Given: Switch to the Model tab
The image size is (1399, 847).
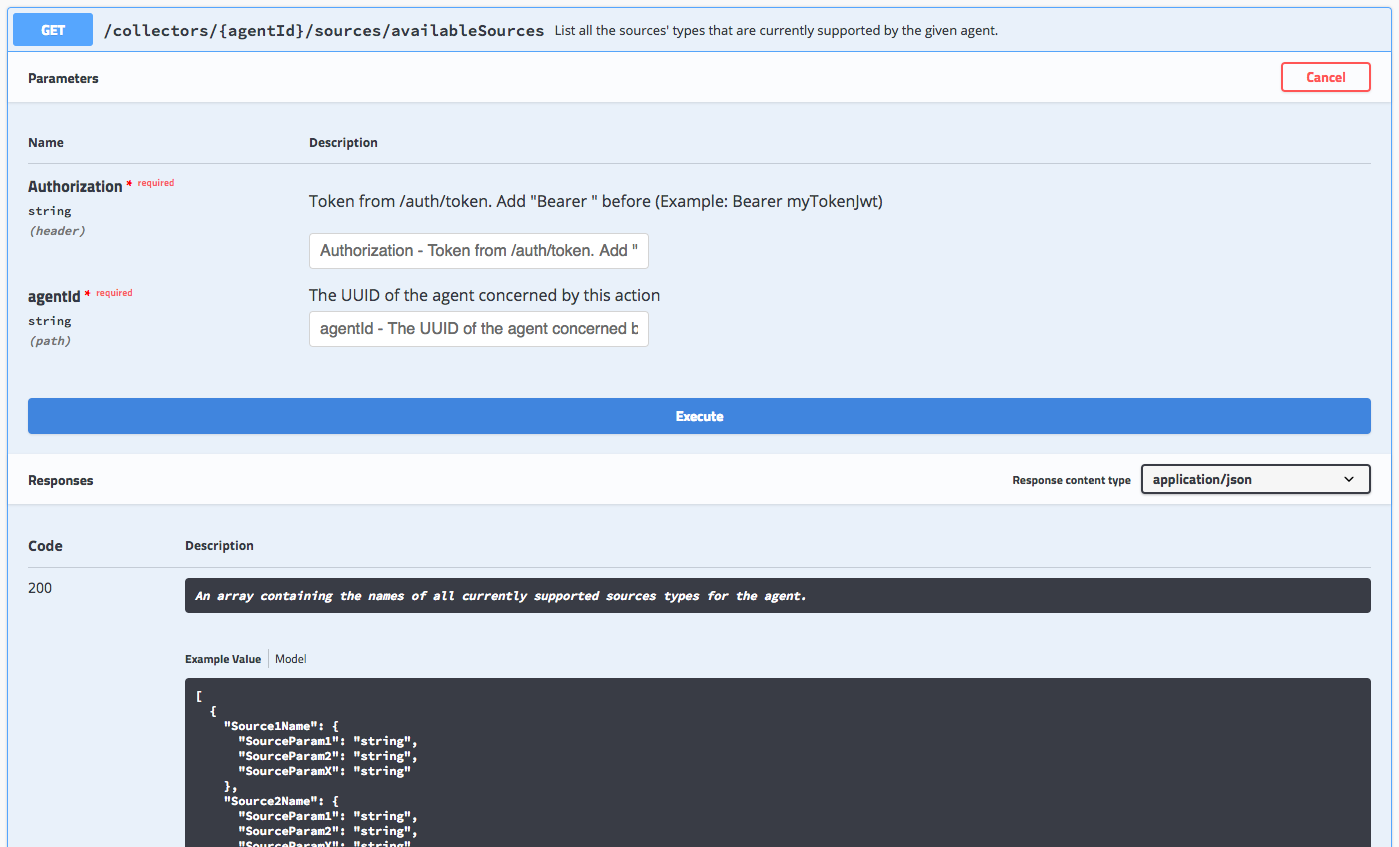Looking at the screenshot, I should tap(291, 659).
